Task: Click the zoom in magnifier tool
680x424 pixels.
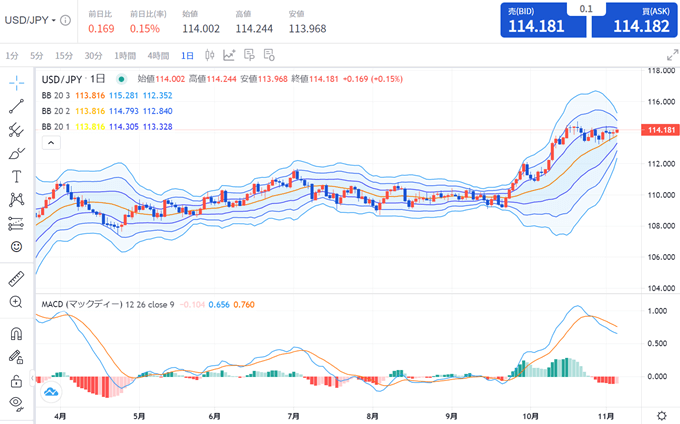Action: coord(16,302)
